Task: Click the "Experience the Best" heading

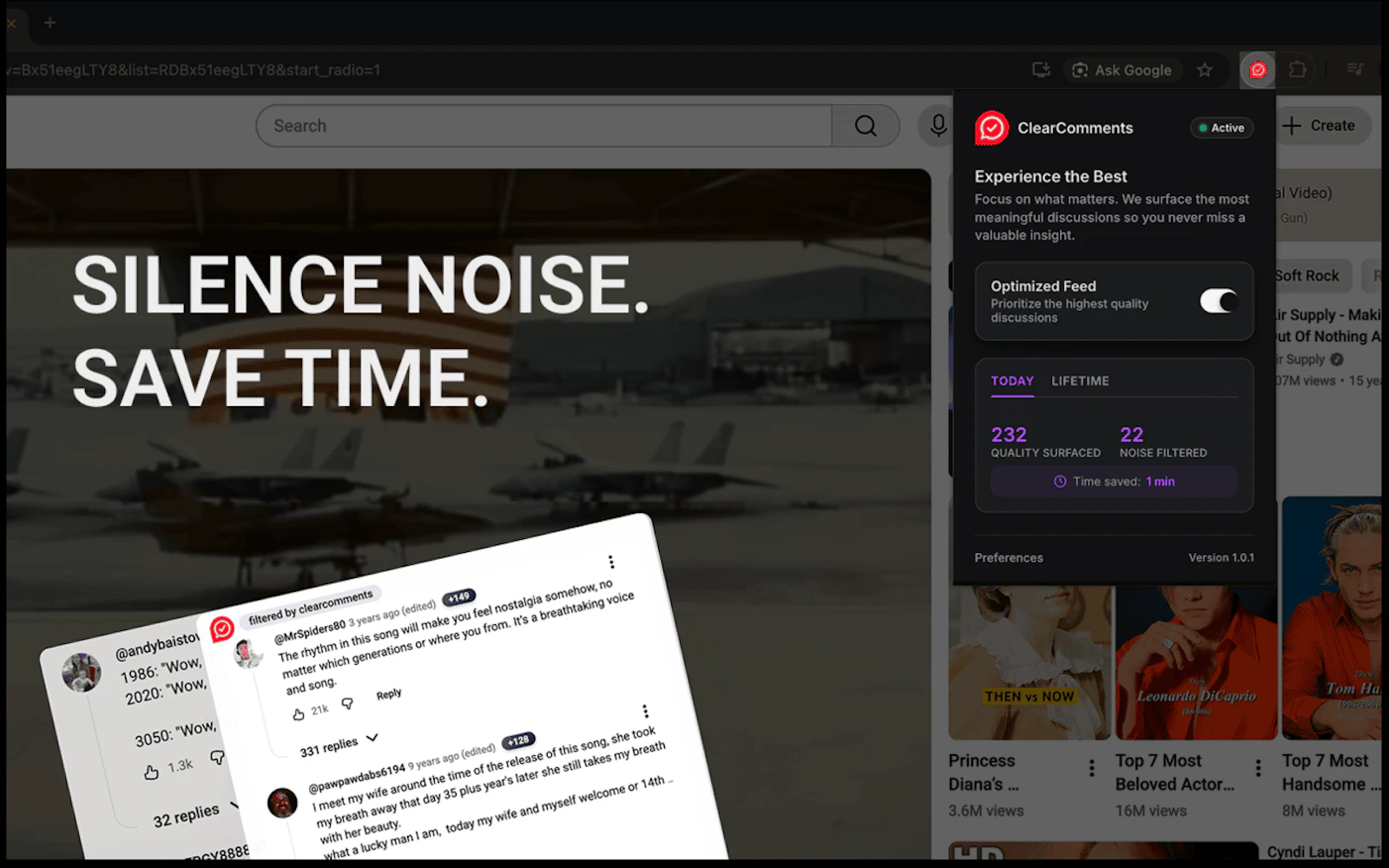Action: click(1050, 176)
